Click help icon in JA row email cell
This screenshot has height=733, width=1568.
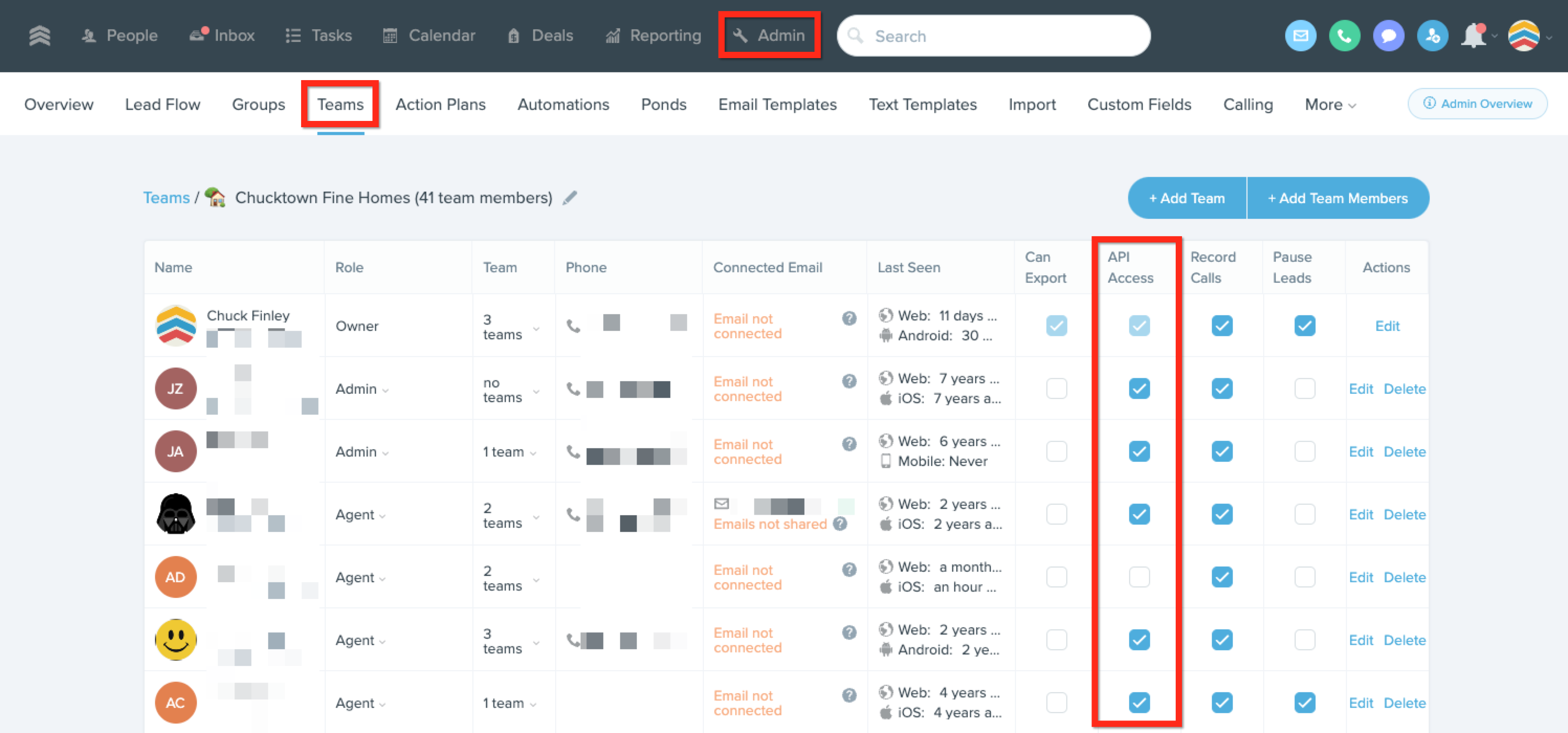pyautogui.click(x=849, y=444)
